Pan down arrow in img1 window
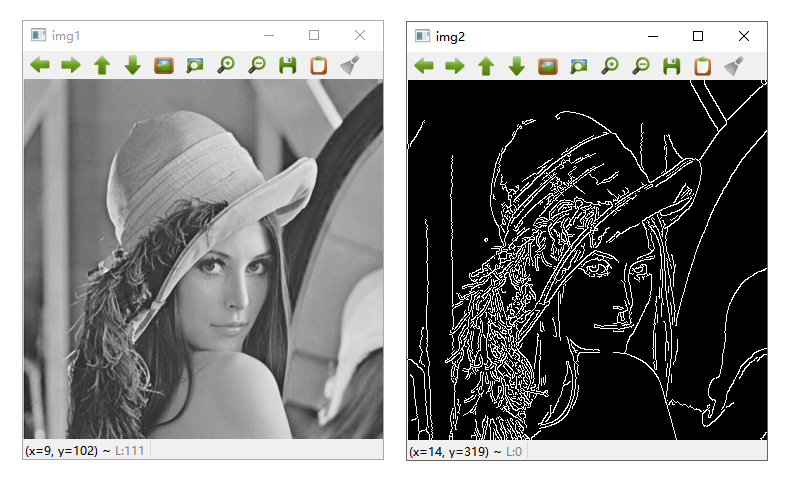788x482 pixels. point(133,65)
